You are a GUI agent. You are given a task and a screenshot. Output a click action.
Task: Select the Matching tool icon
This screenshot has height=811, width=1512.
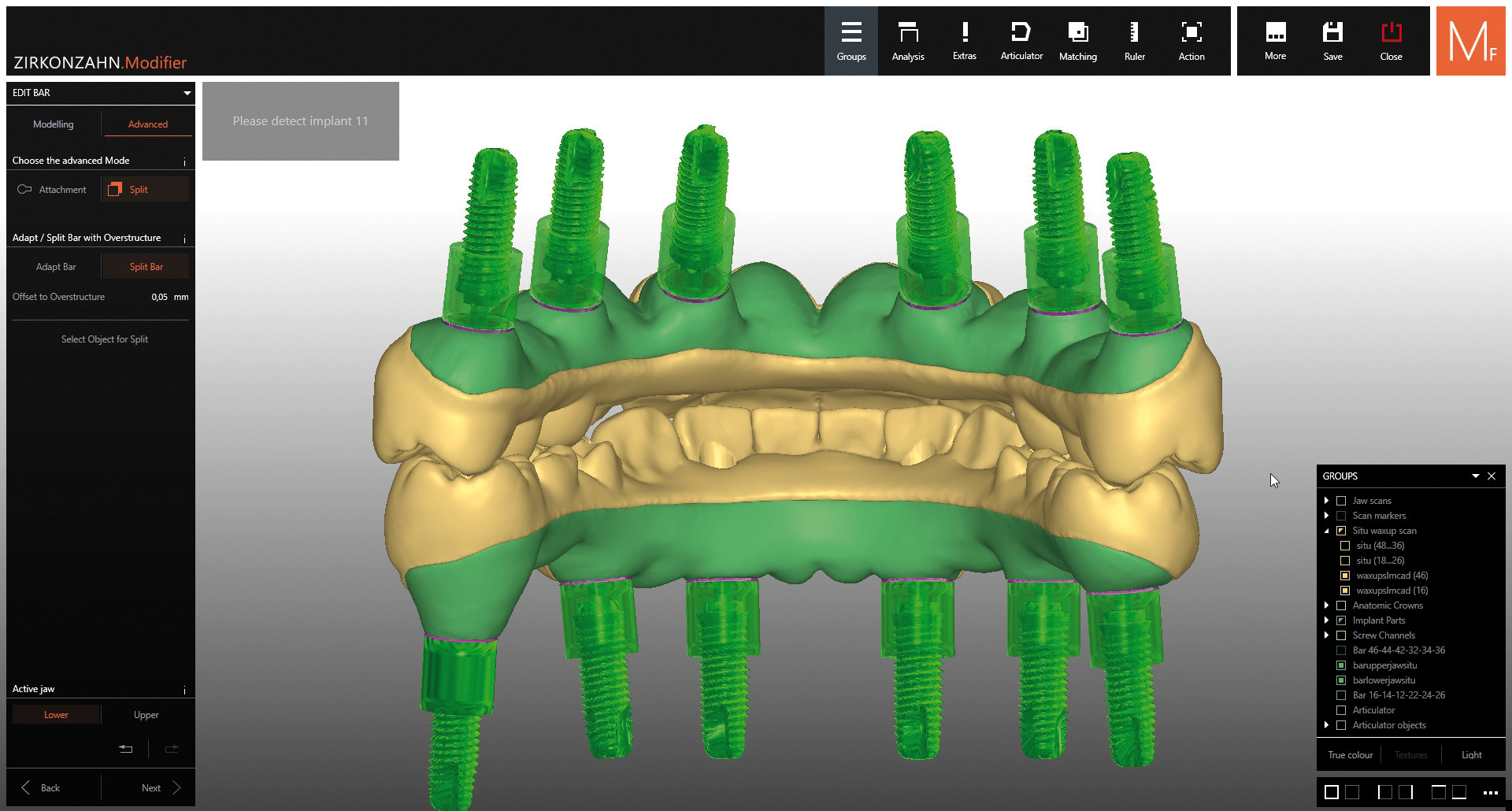click(x=1077, y=41)
